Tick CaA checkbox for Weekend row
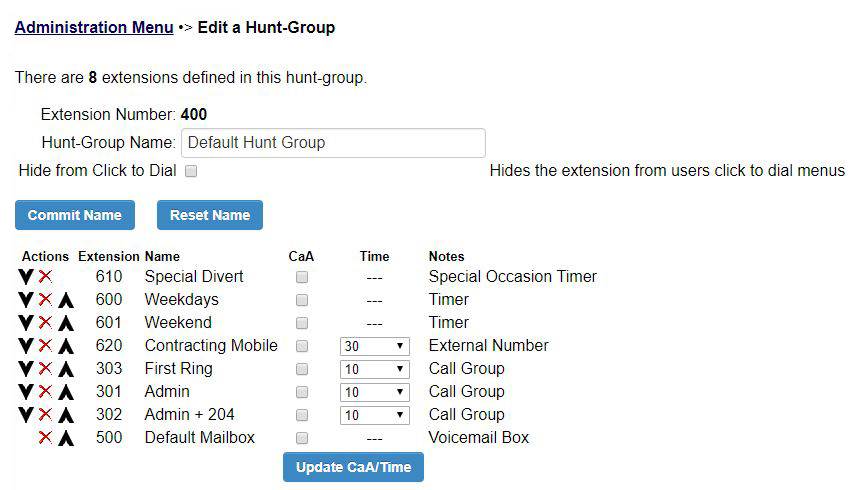The height and width of the screenshot is (490, 866). [302, 323]
